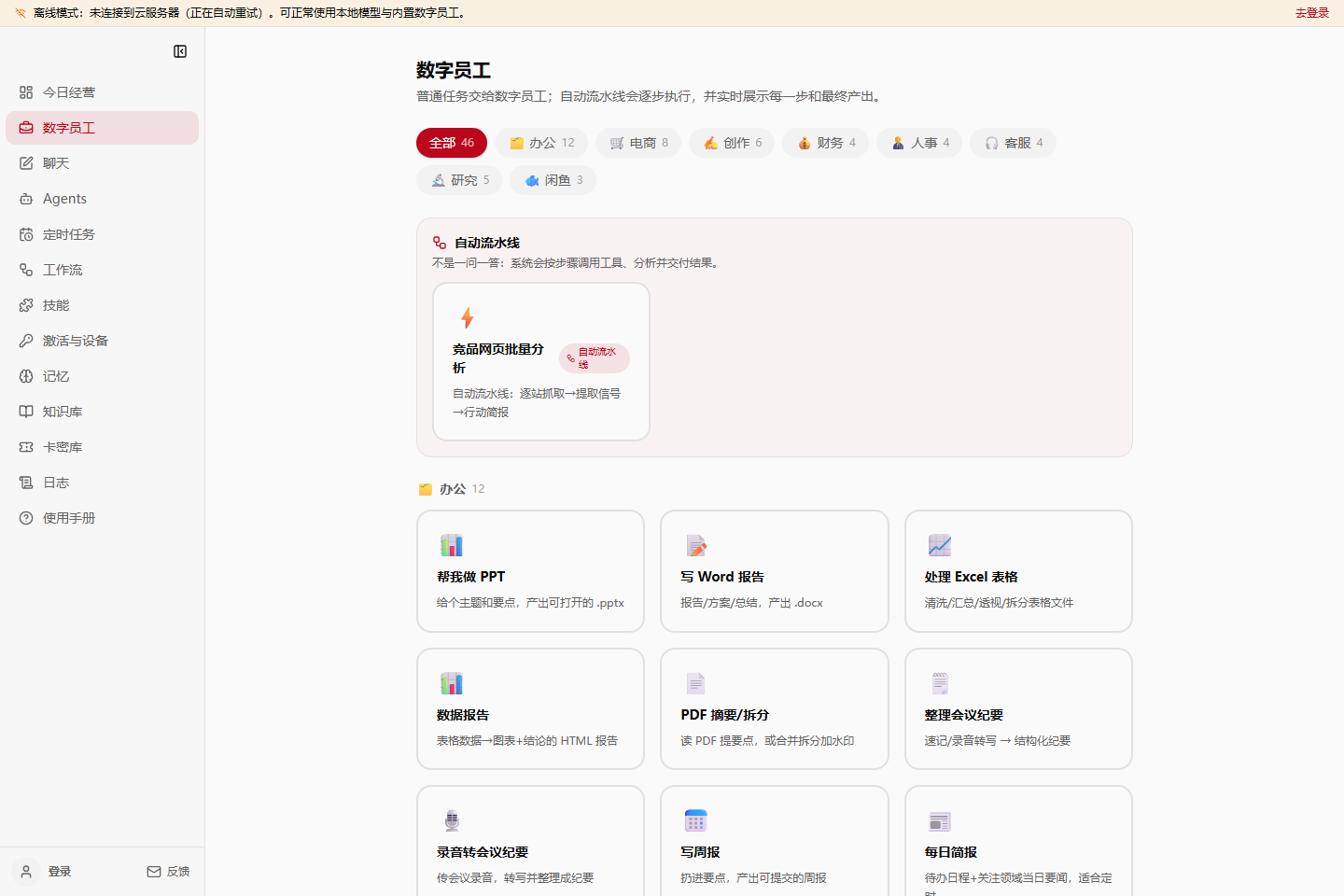The height and width of the screenshot is (896, 1344).
Task: Open the 录音转会议纪要 card title
Action: [x=483, y=852]
